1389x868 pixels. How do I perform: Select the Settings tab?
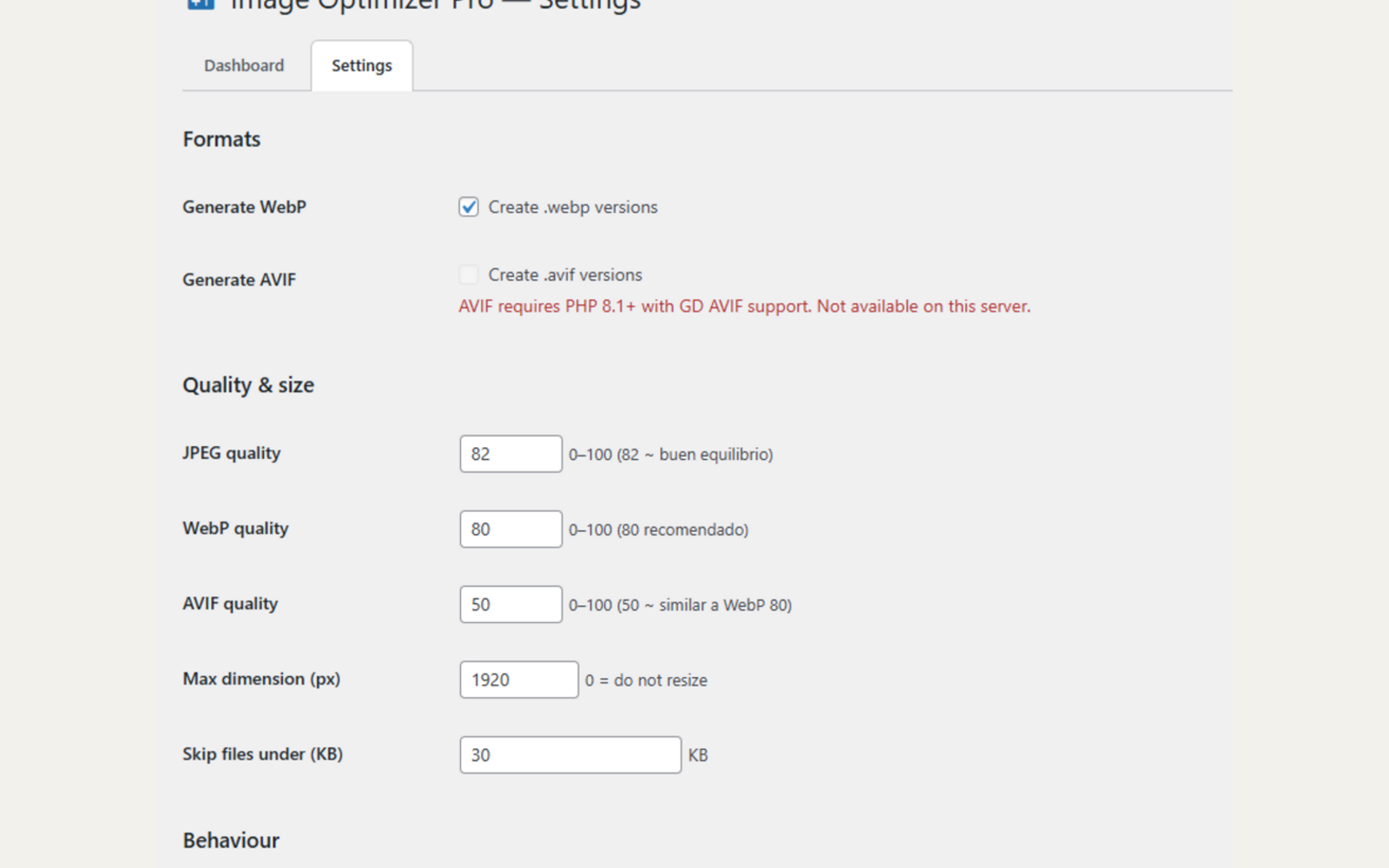tap(362, 66)
